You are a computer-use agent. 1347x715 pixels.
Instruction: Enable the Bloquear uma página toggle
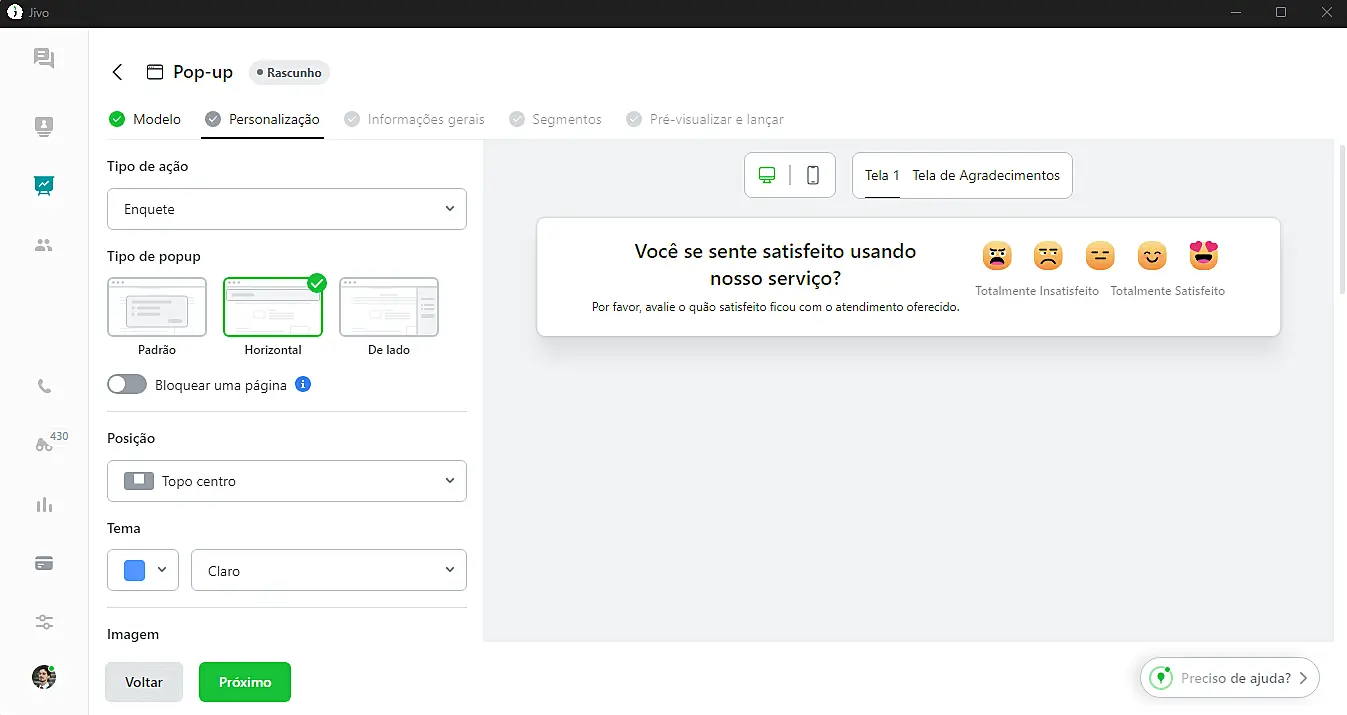tap(126, 384)
